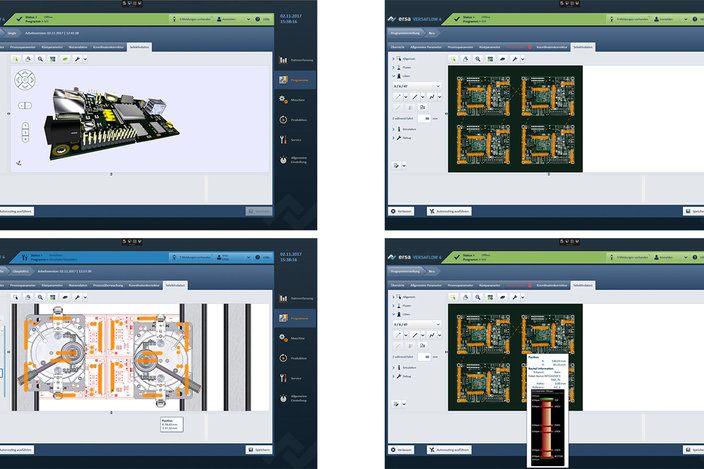Screen dimensions: 704x469
Task: Click Autorouting ausführen in top-left window
Action: [16, 211]
